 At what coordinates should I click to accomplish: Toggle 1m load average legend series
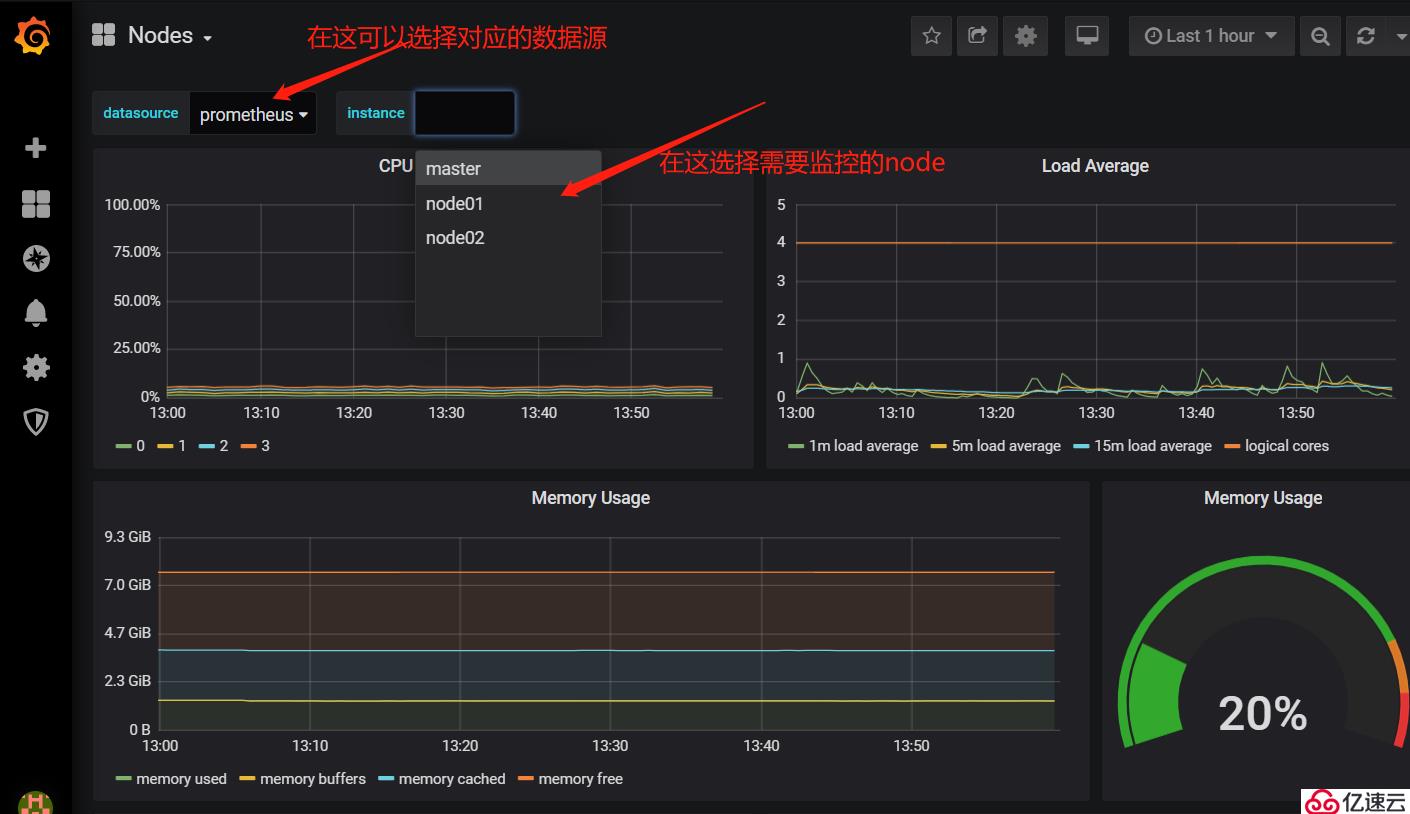coord(853,446)
